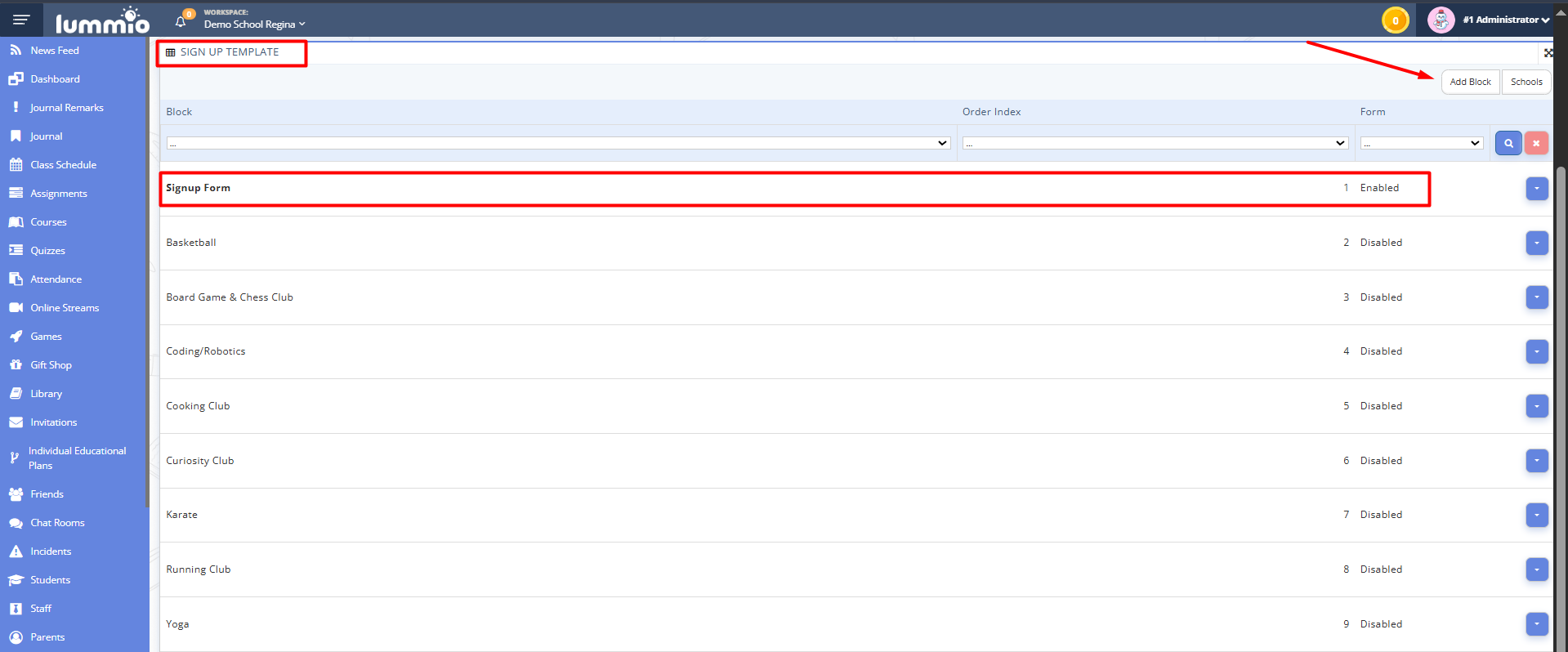The width and height of the screenshot is (1568, 652).
Task: Select the Cooking Club block name
Action: point(198,406)
